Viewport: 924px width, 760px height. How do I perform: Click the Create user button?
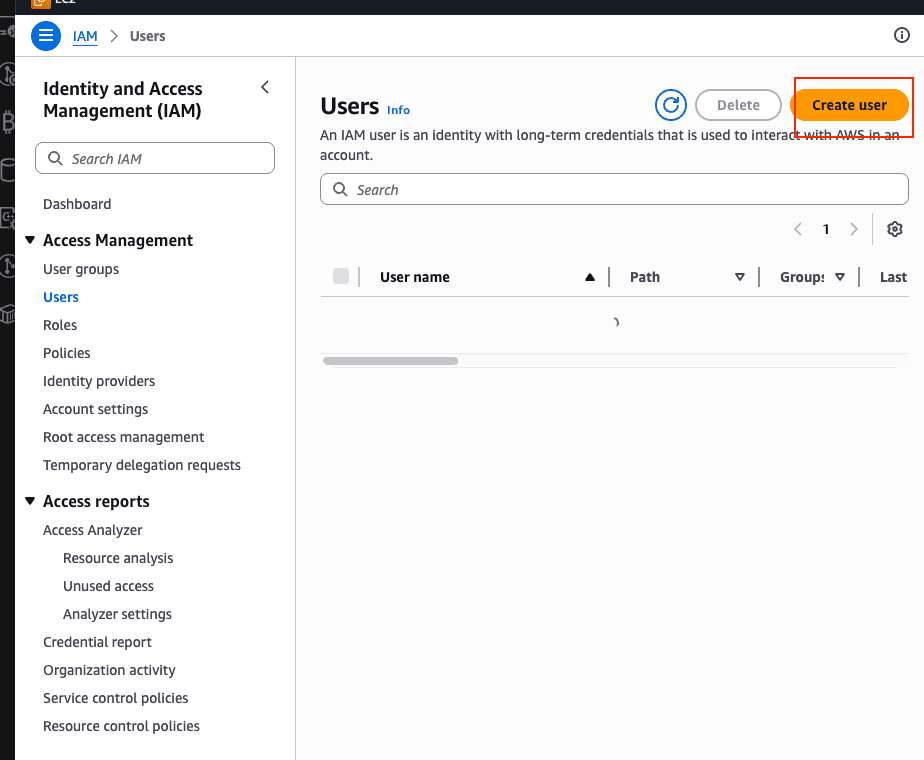851,104
